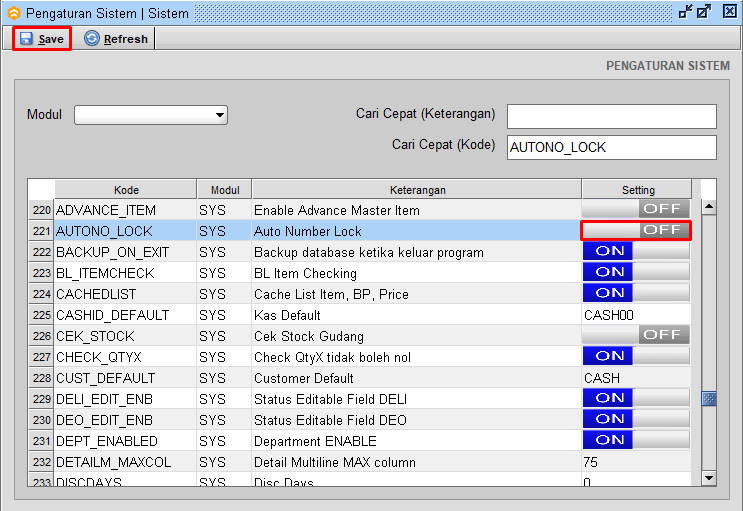Select the ADVANCE_ITEM code cell
Screen dimensions: 743x511
tap(125, 210)
